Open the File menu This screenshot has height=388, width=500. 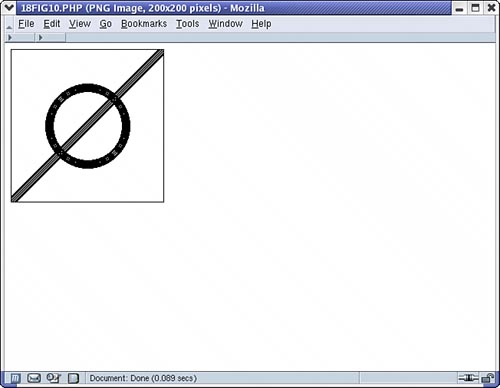(x=26, y=24)
